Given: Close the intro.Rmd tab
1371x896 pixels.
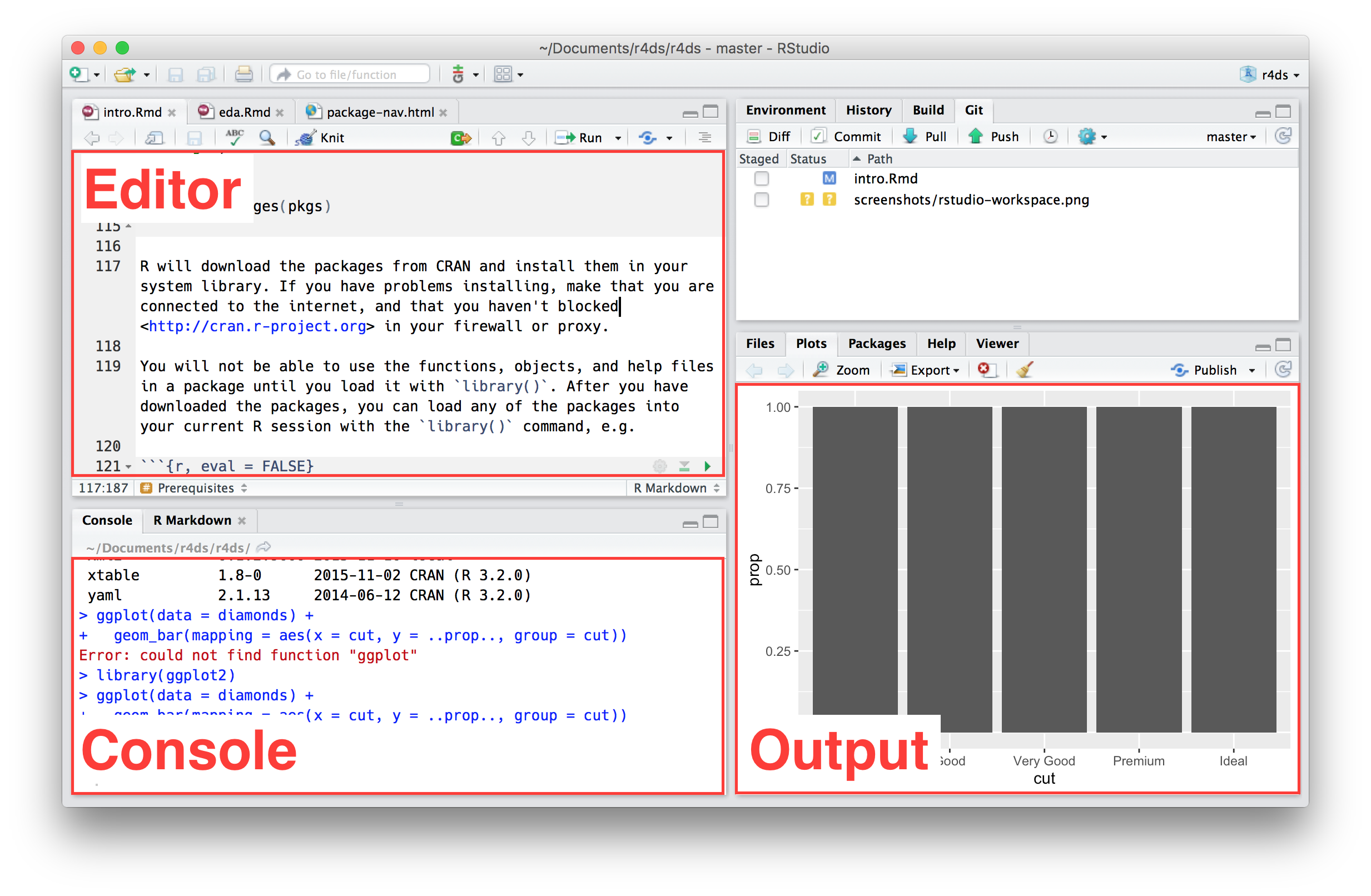Looking at the screenshot, I should (172, 113).
